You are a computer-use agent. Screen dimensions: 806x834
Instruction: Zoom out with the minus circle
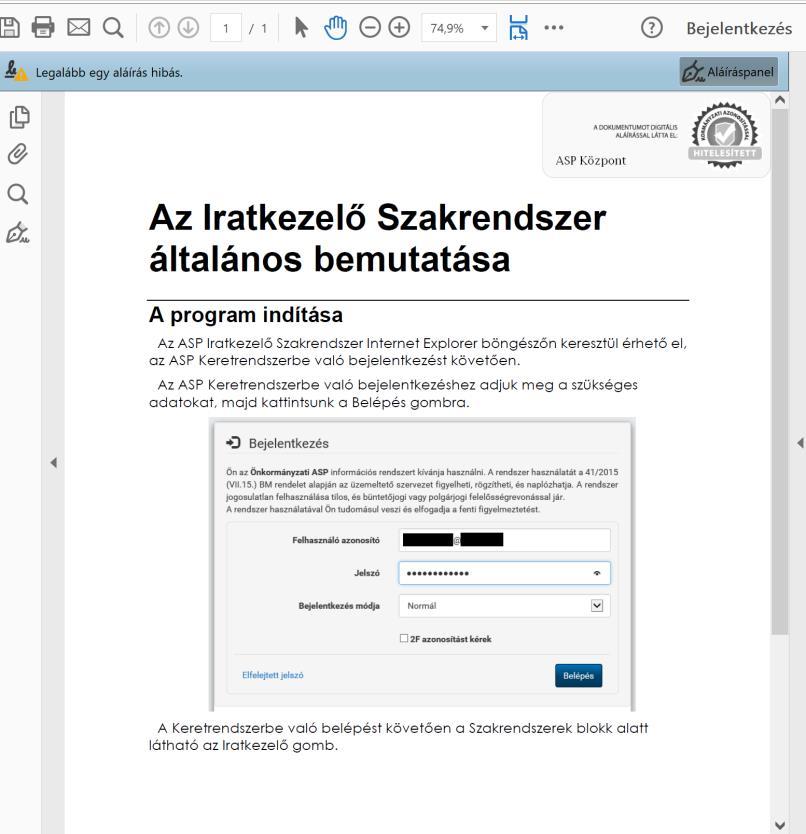pyautogui.click(x=370, y=28)
